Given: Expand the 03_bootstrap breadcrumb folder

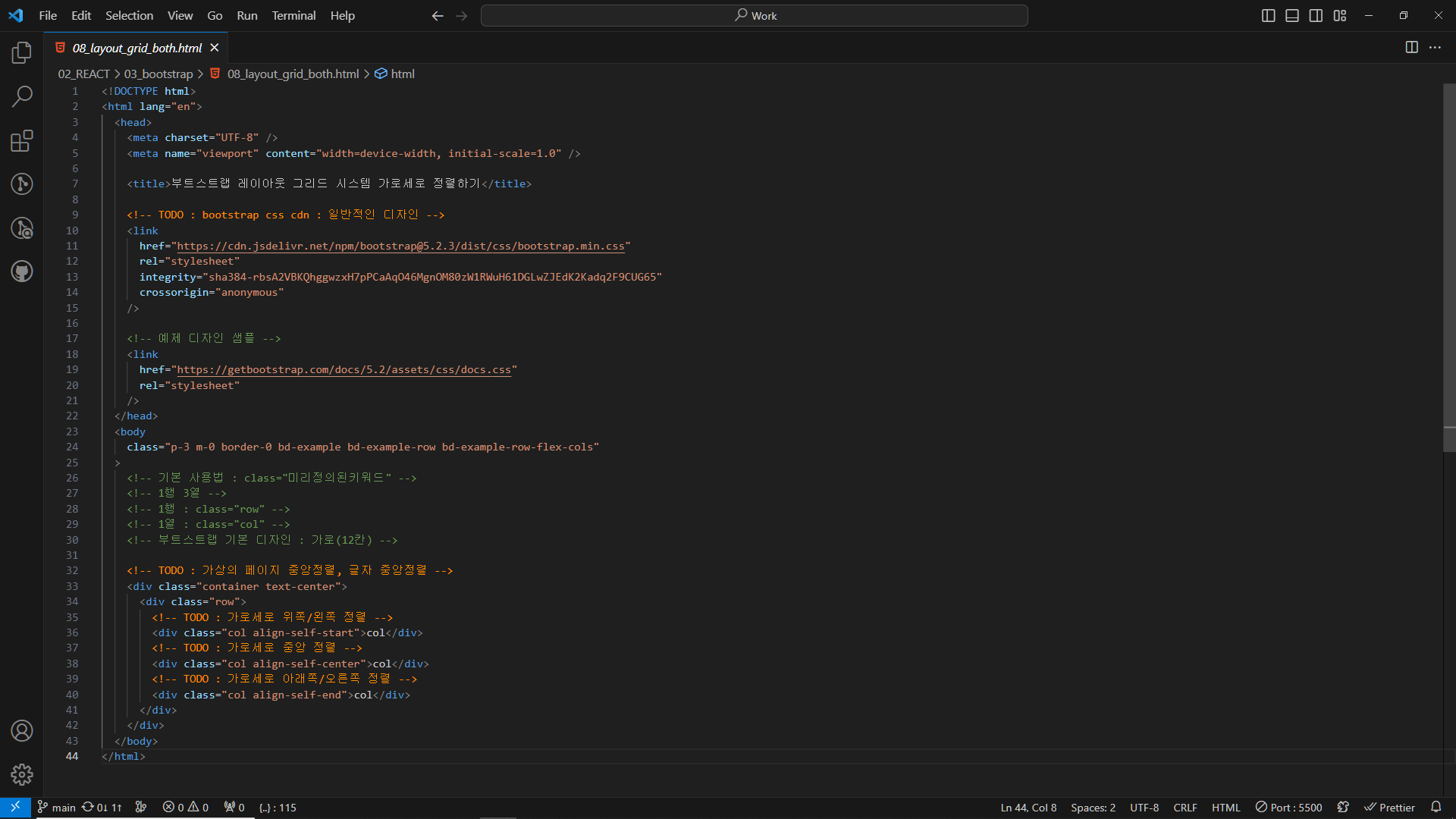Looking at the screenshot, I should coord(158,74).
